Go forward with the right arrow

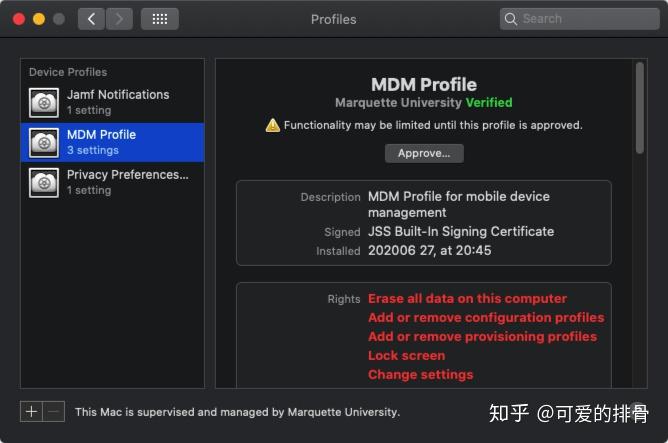[x=119, y=19]
